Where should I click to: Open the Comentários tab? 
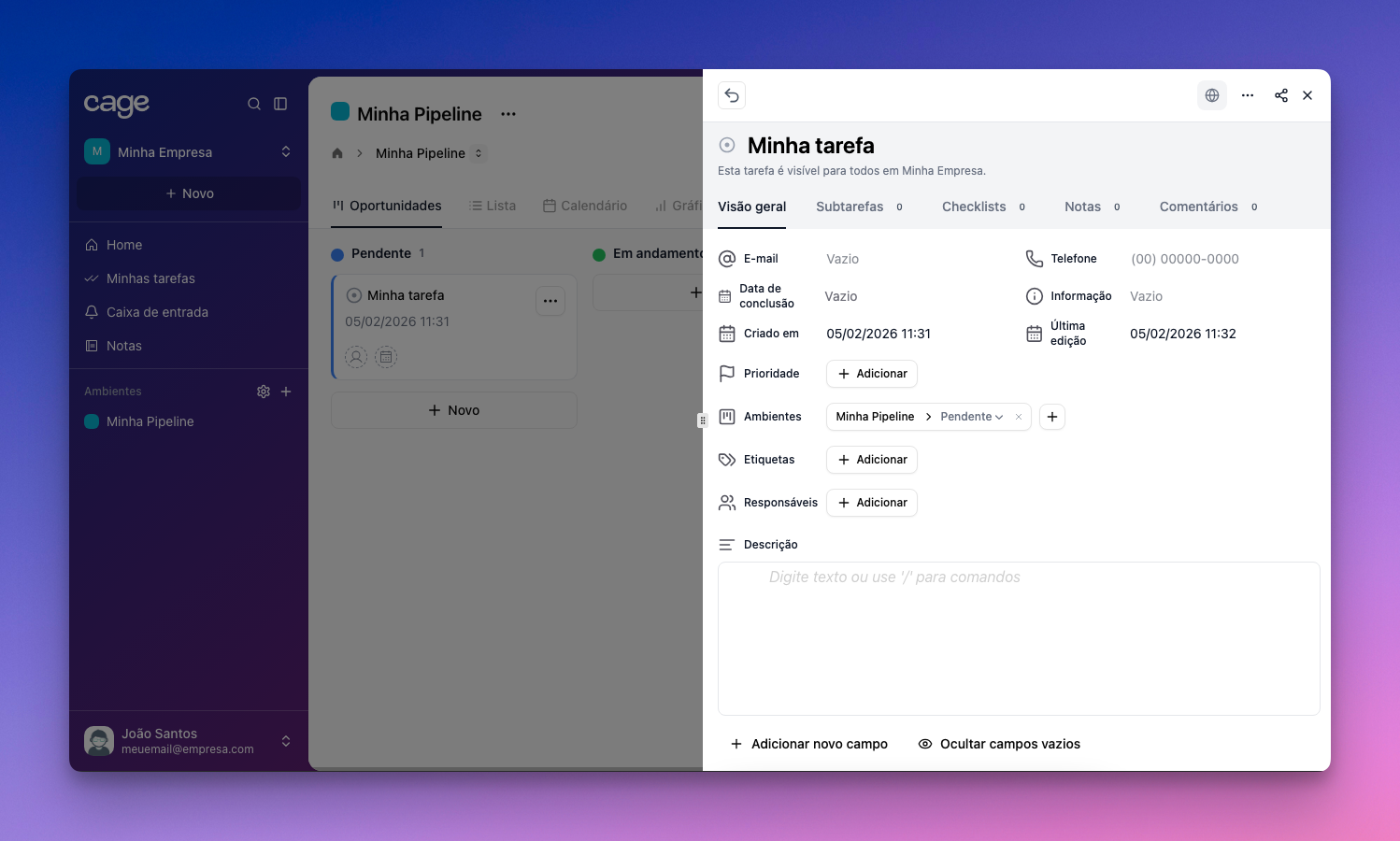tap(1198, 207)
